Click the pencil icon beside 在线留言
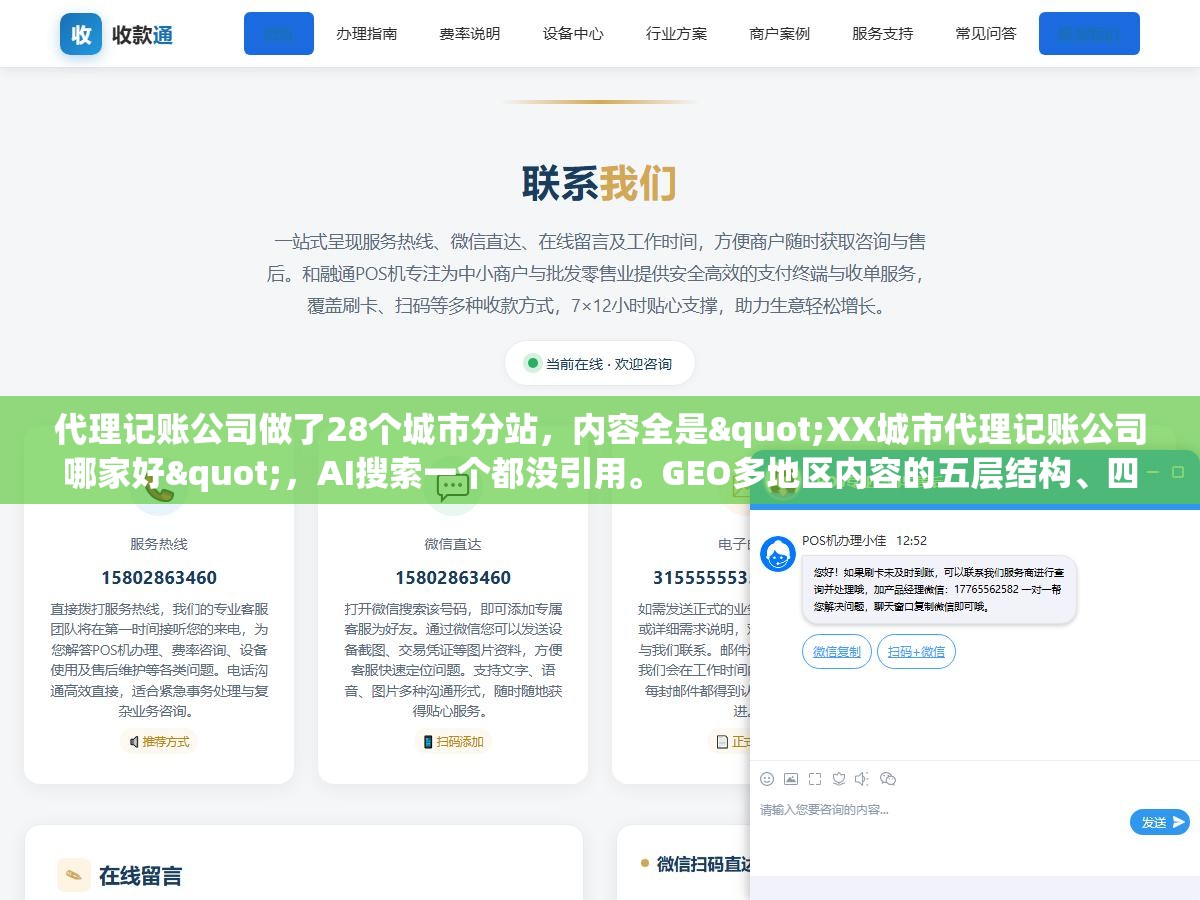The height and width of the screenshot is (900, 1200). click(74, 875)
